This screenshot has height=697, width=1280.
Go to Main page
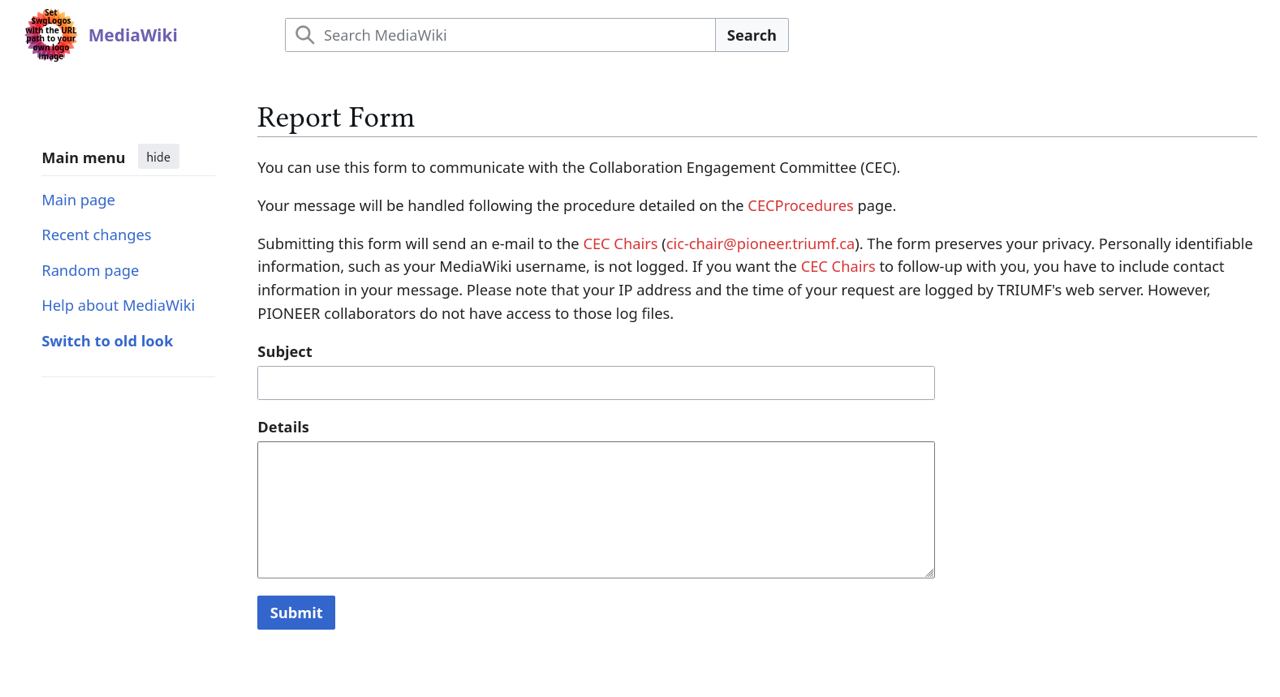[78, 200]
